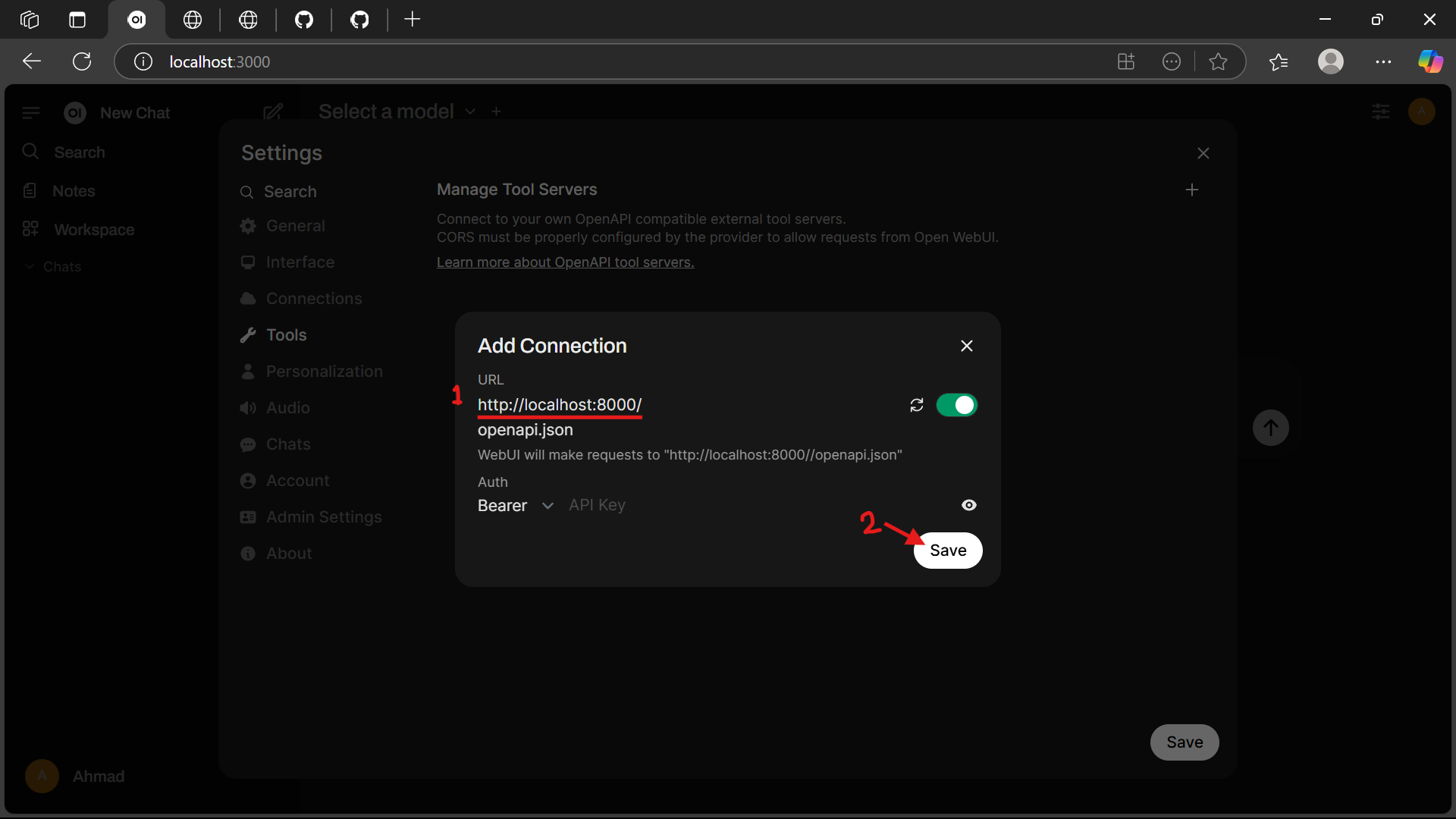Collapse the Chats section in the sidebar
This screenshot has width=1456, height=819.
point(30,267)
